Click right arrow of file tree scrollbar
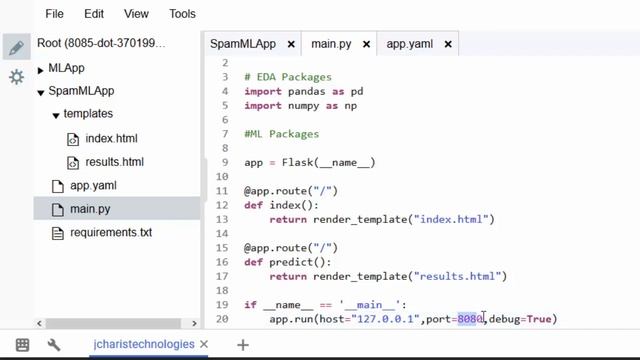The width and height of the screenshot is (640, 360). 194,323
